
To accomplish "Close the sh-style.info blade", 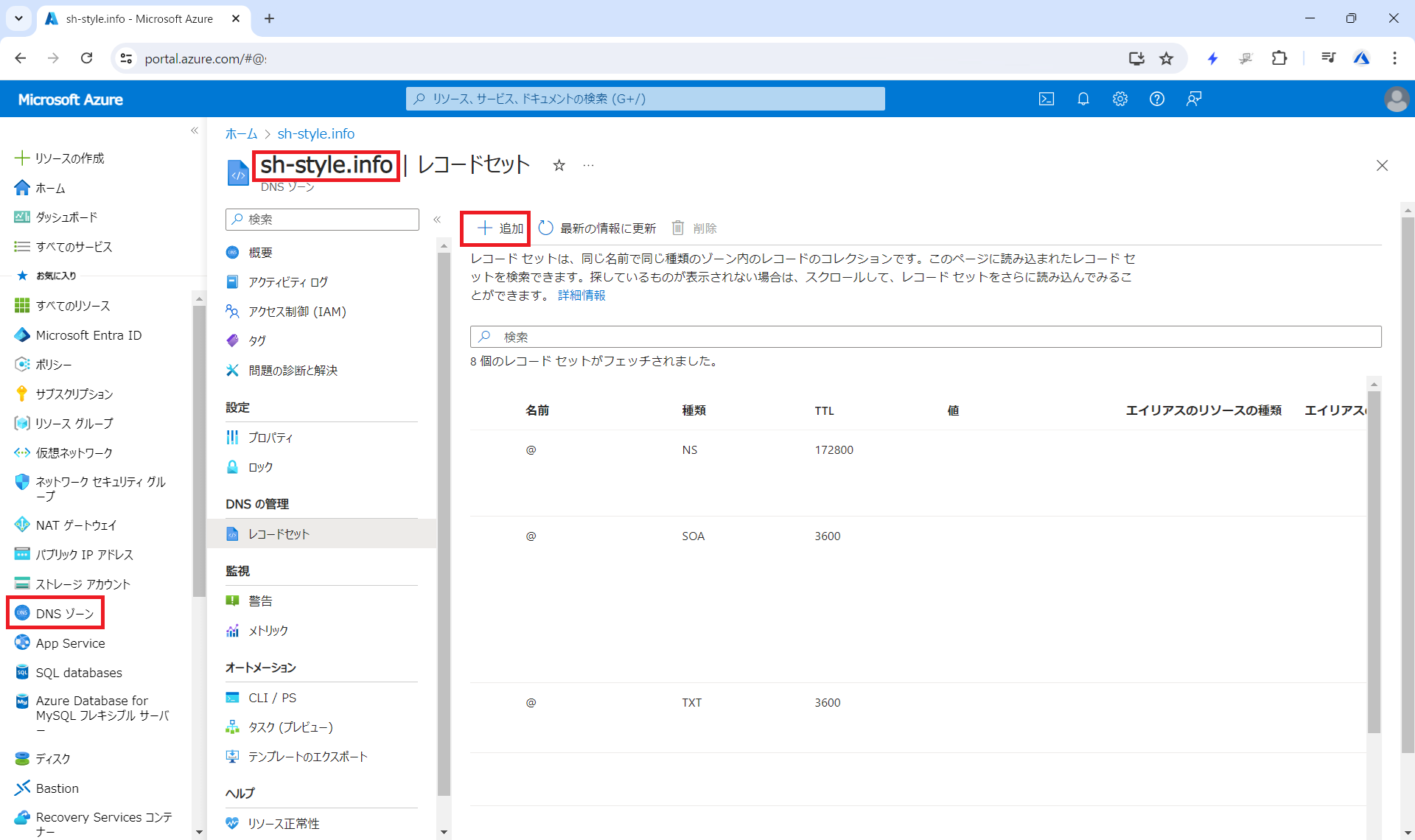I will coord(1382,165).
